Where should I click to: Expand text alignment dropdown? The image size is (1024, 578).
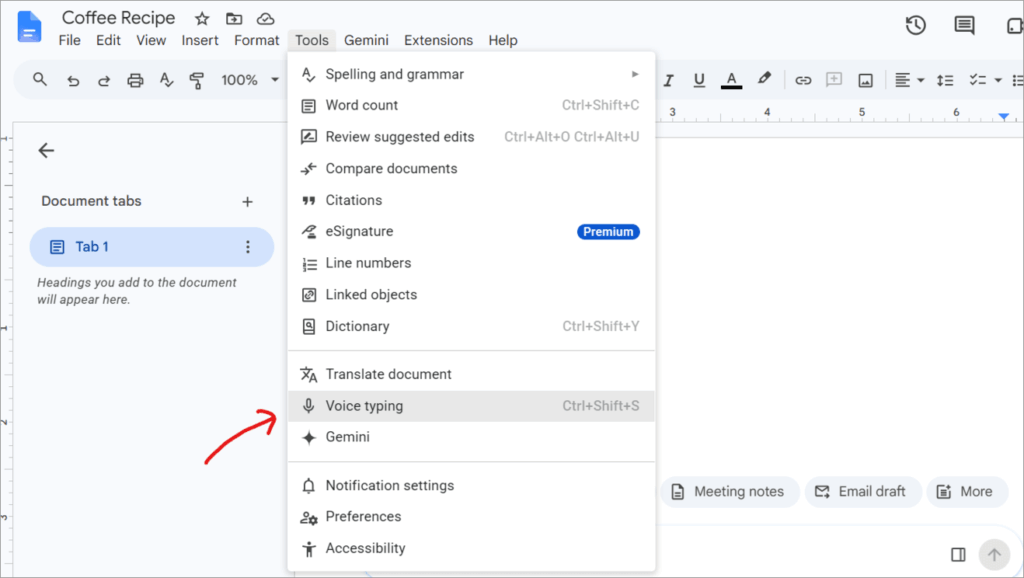[921, 80]
